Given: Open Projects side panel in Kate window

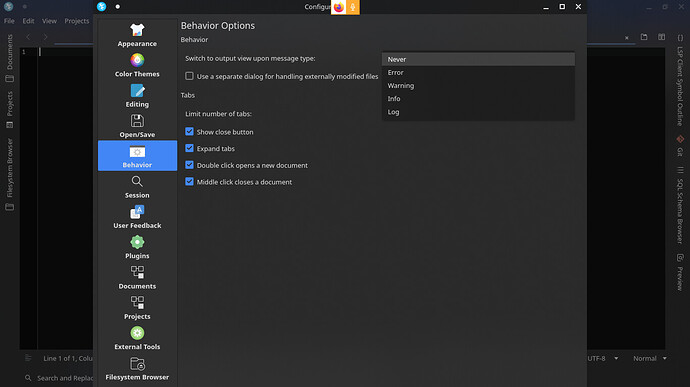Looking at the screenshot, I should tap(10, 110).
